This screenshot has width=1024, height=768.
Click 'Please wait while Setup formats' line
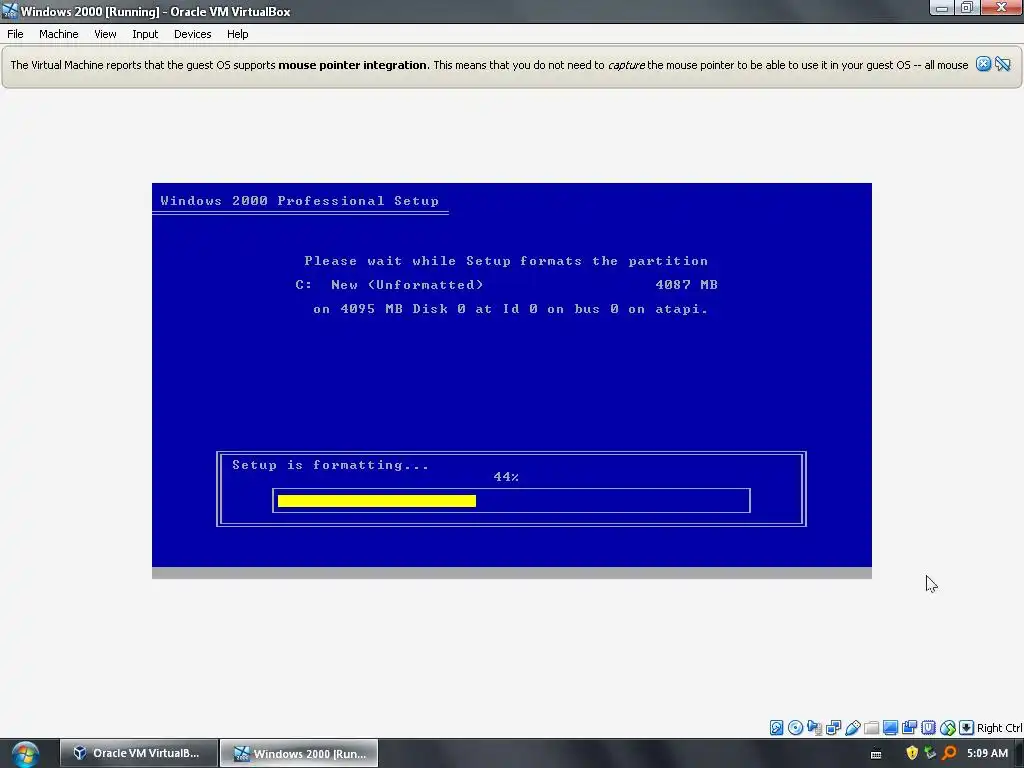point(506,261)
